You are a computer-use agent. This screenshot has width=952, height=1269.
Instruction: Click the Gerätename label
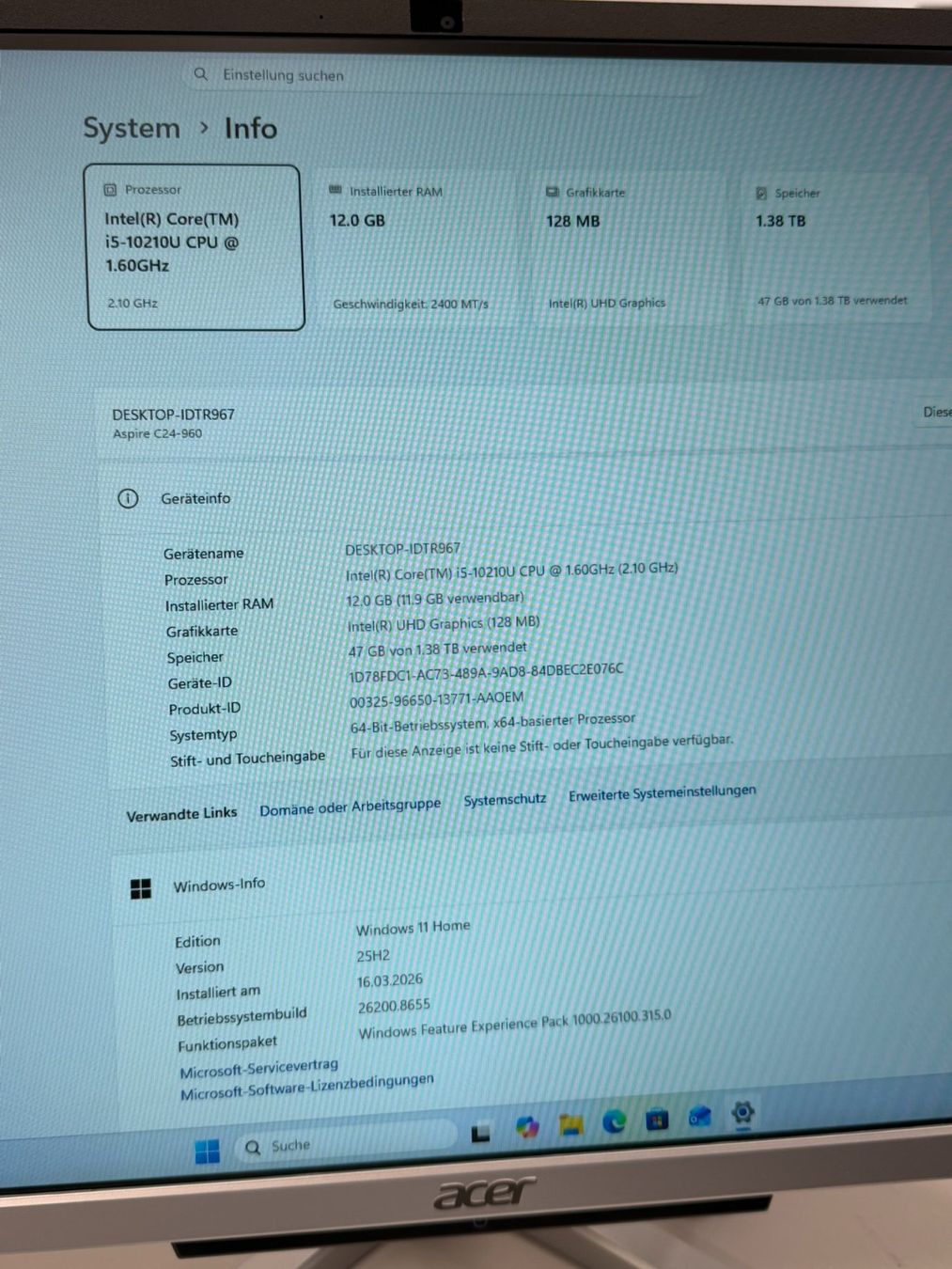(x=204, y=554)
